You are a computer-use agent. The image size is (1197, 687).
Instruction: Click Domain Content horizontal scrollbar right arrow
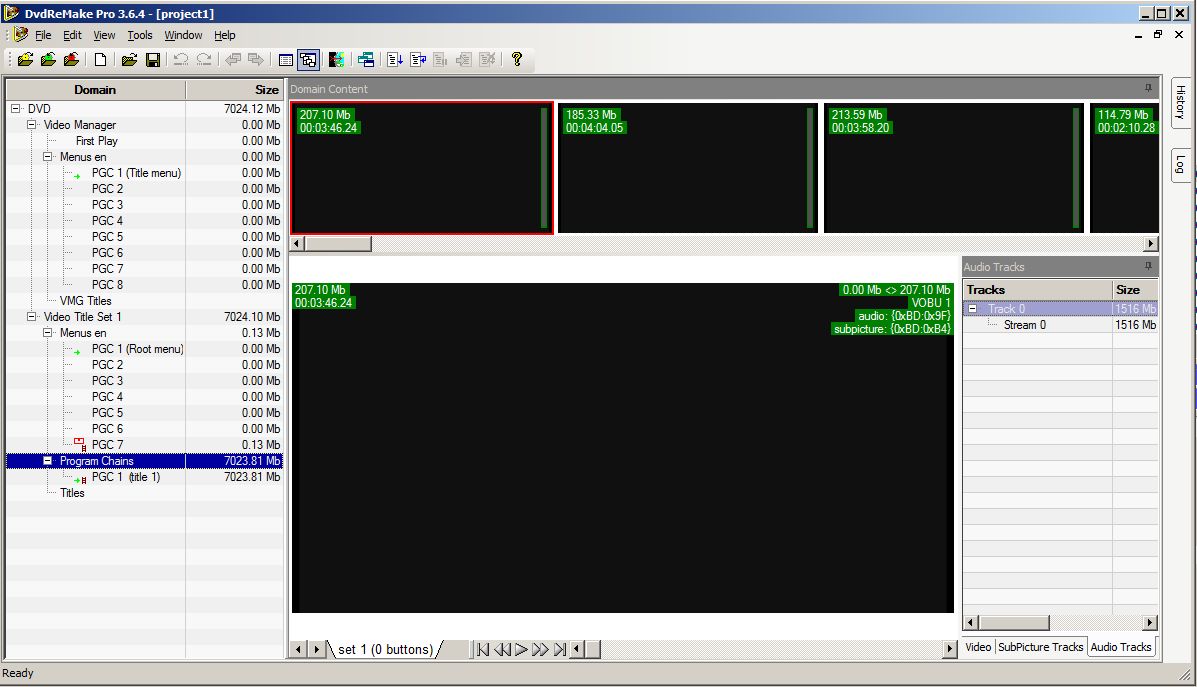(x=1151, y=244)
